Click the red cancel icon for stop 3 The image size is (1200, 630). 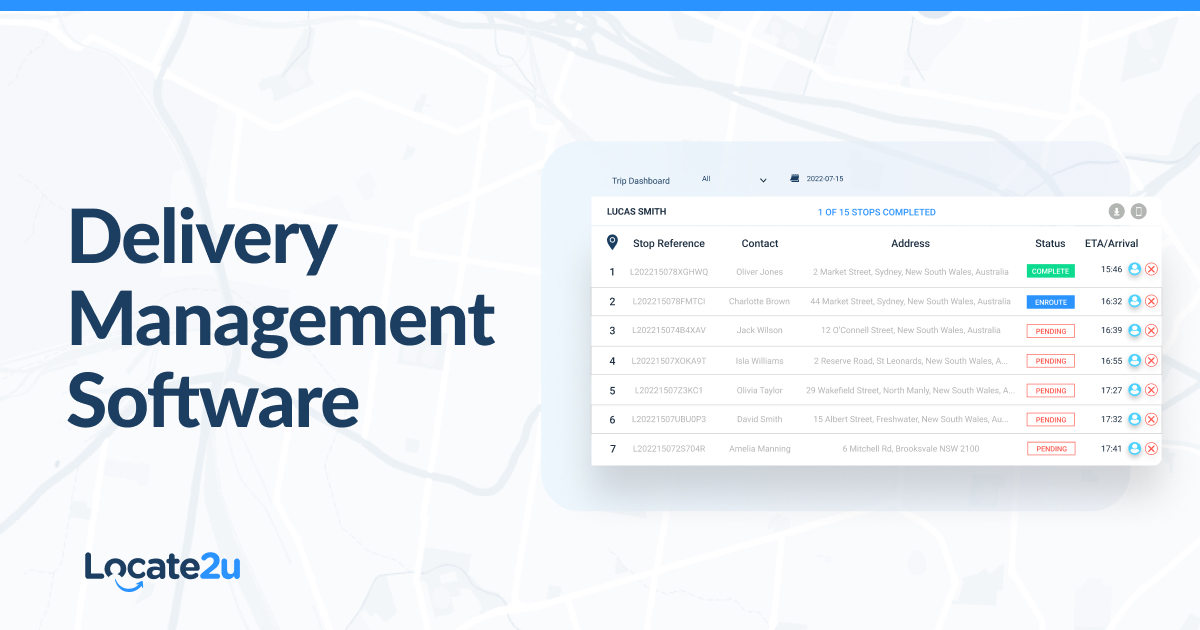pyautogui.click(x=1151, y=330)
